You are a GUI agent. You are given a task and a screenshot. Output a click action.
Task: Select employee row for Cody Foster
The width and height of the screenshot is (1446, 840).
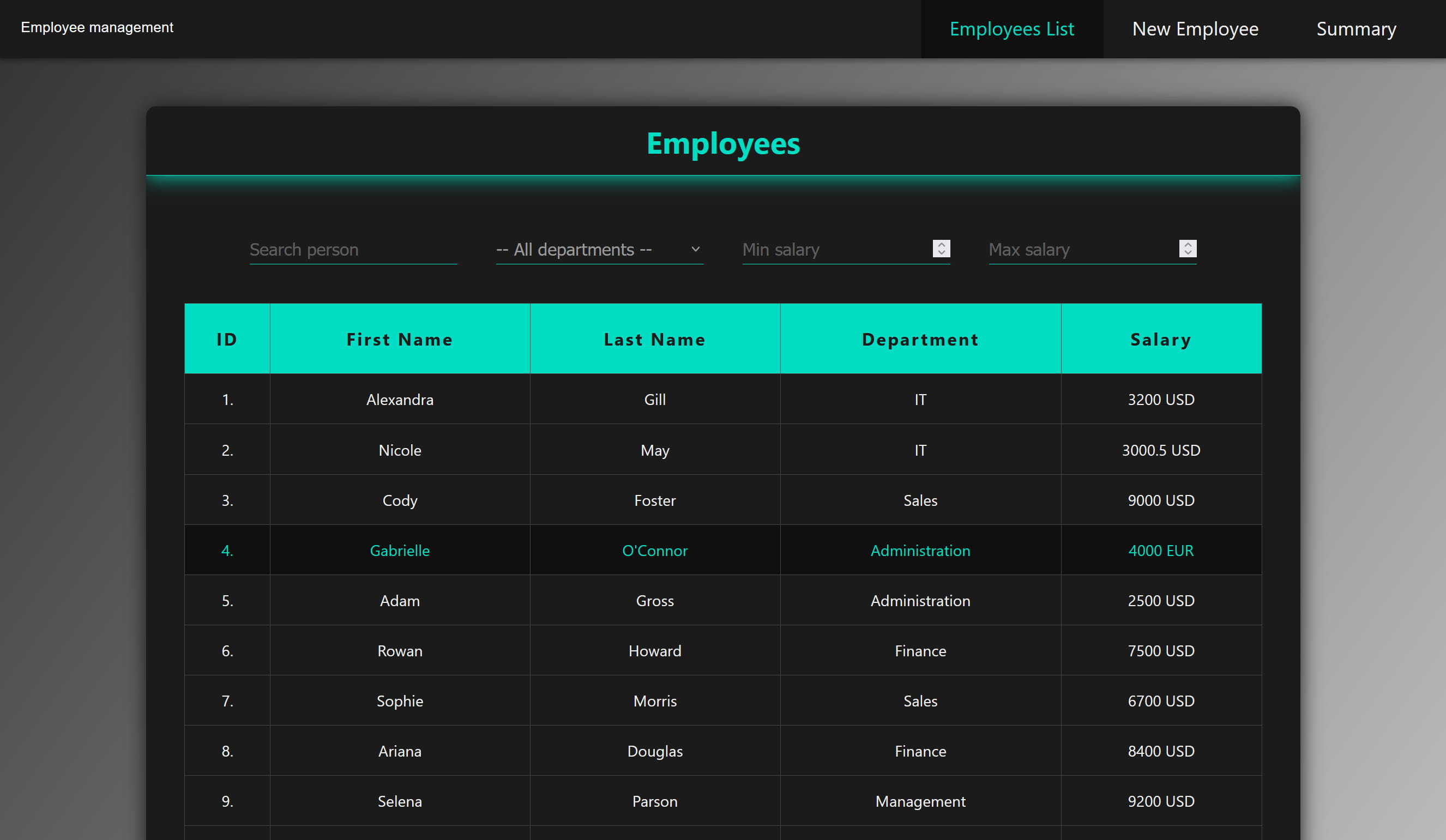(x=654, y=500)
